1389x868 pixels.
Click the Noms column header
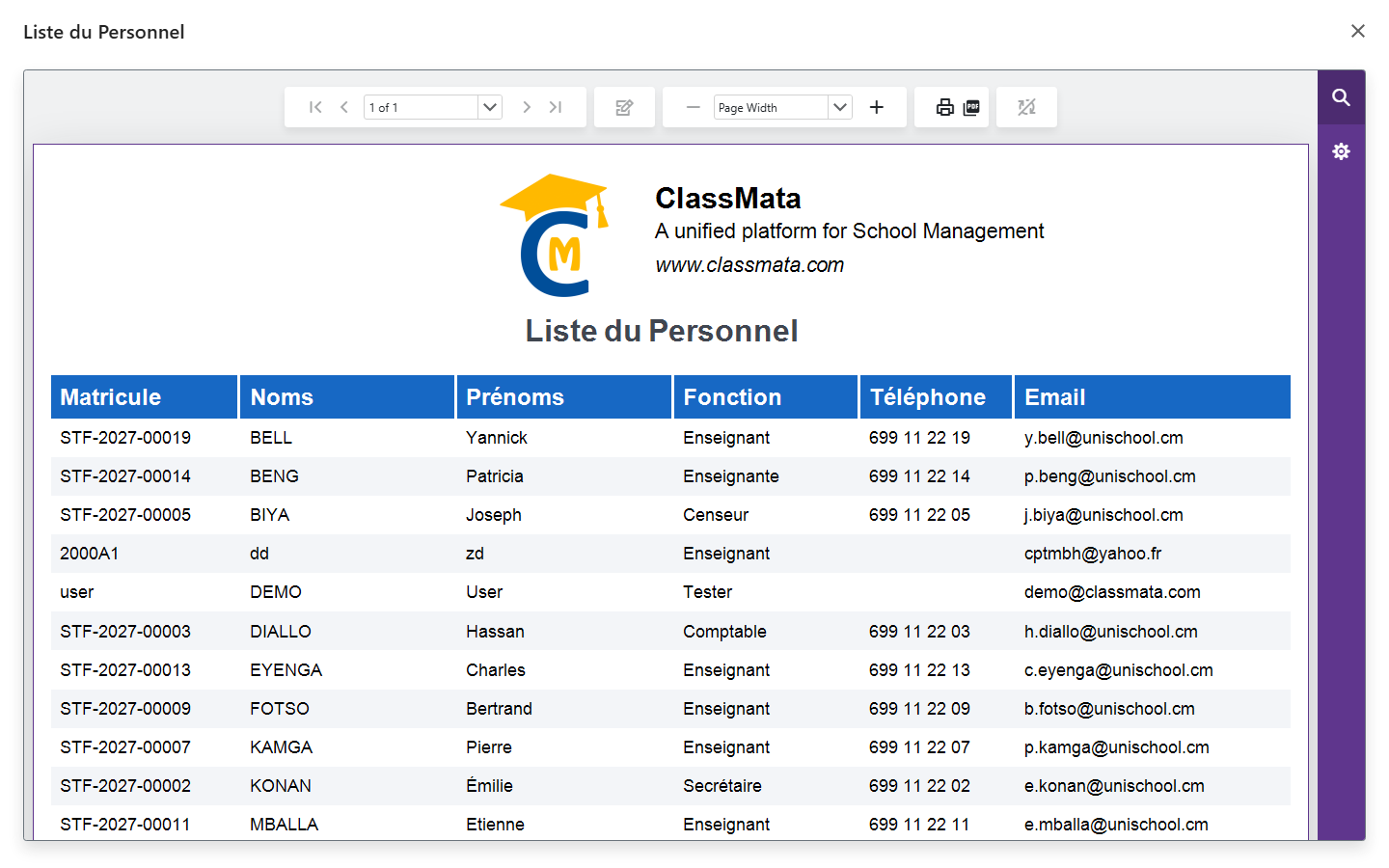tap(347, 397)
